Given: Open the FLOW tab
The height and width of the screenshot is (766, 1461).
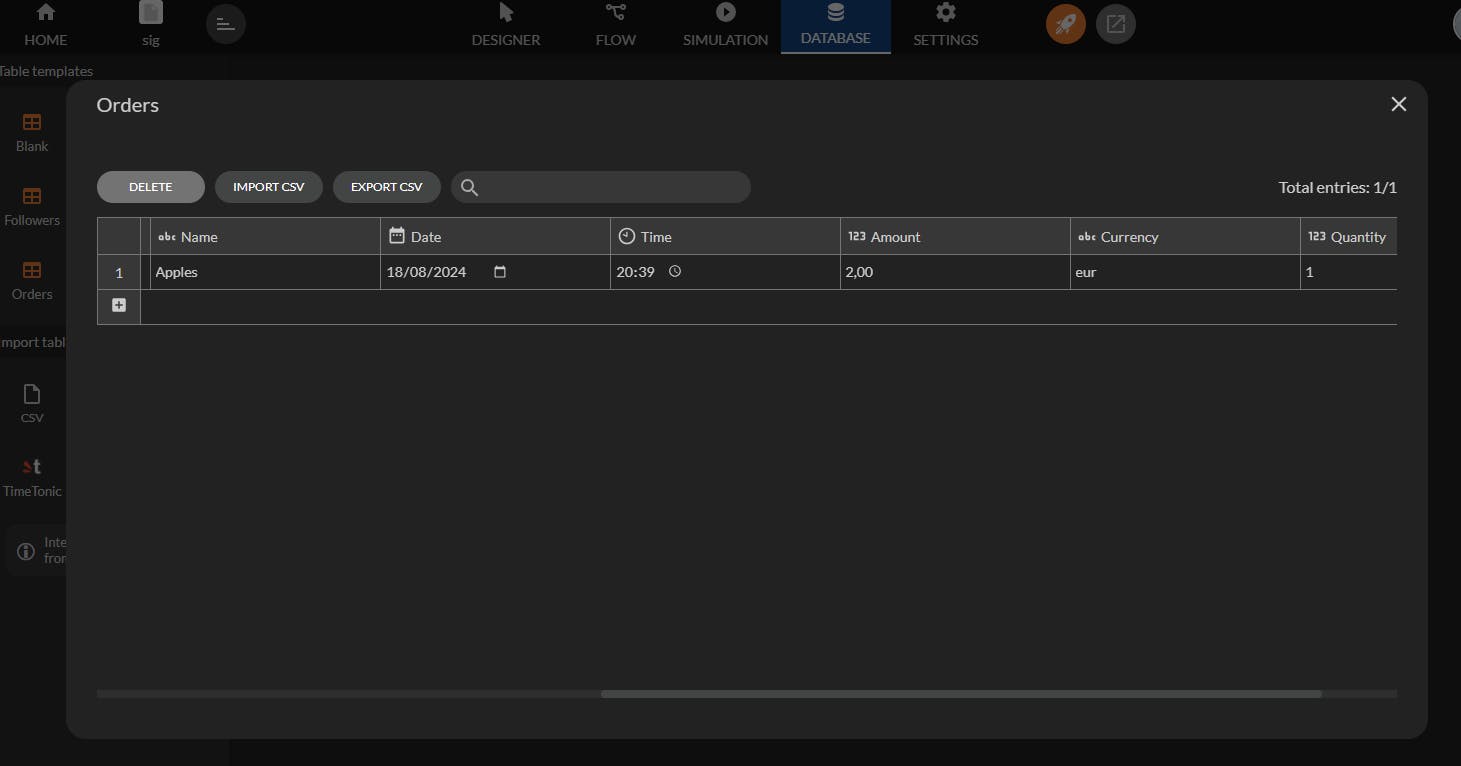Looking at the screenshot, I should coord(616,26).
